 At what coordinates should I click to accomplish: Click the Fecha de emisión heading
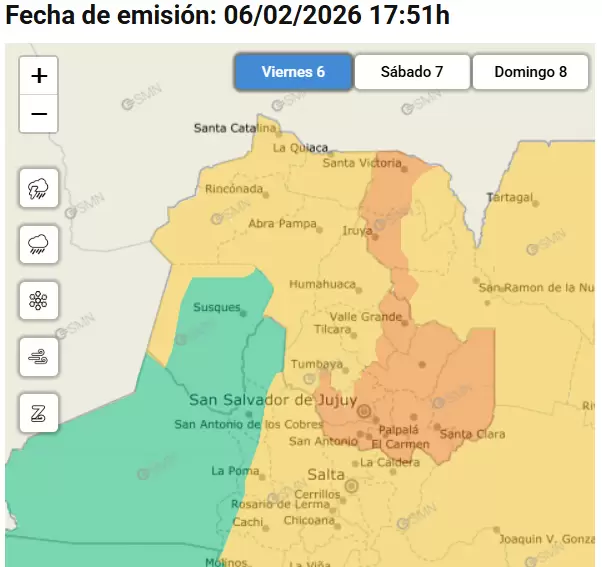click(x=227, y=15)
